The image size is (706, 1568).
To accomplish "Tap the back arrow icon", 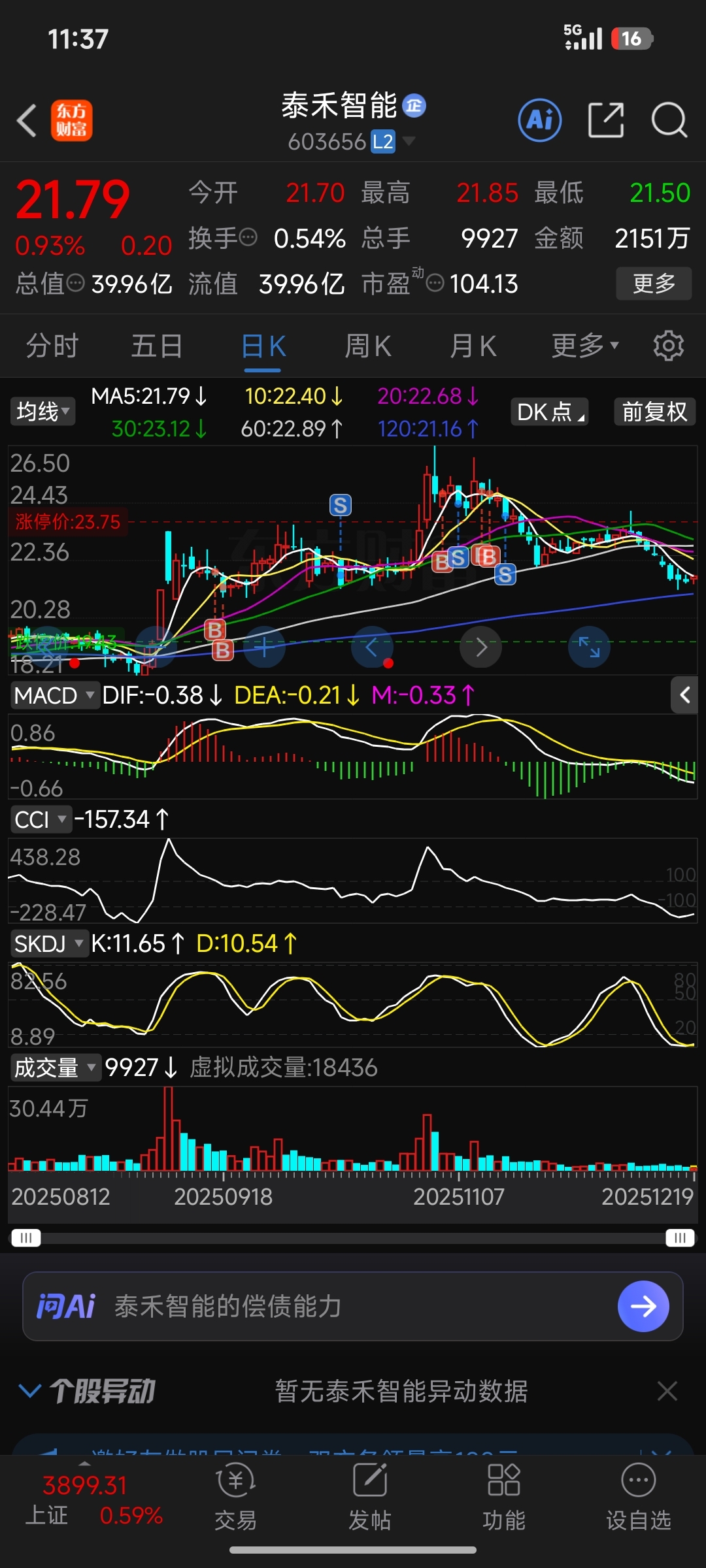I will tap(27, 121).
